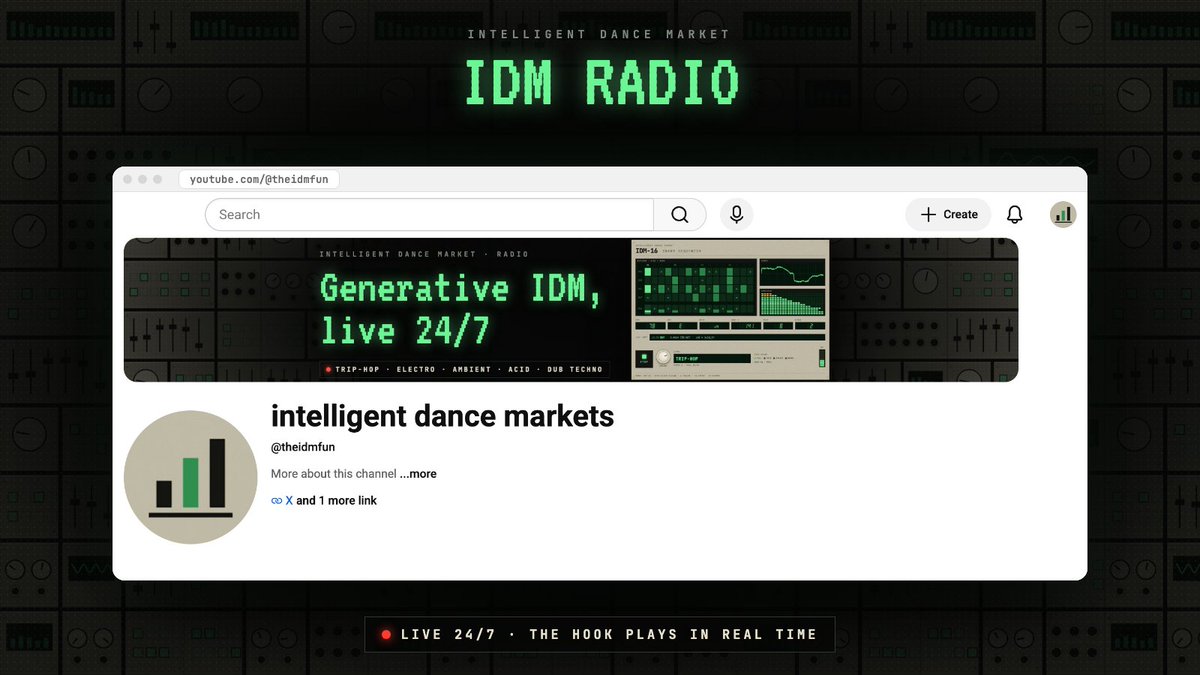The height and width of the screenshot is (675, 1200).
Task: Click the 'intelligent dance markets' channel name
Action: [442, 416]
